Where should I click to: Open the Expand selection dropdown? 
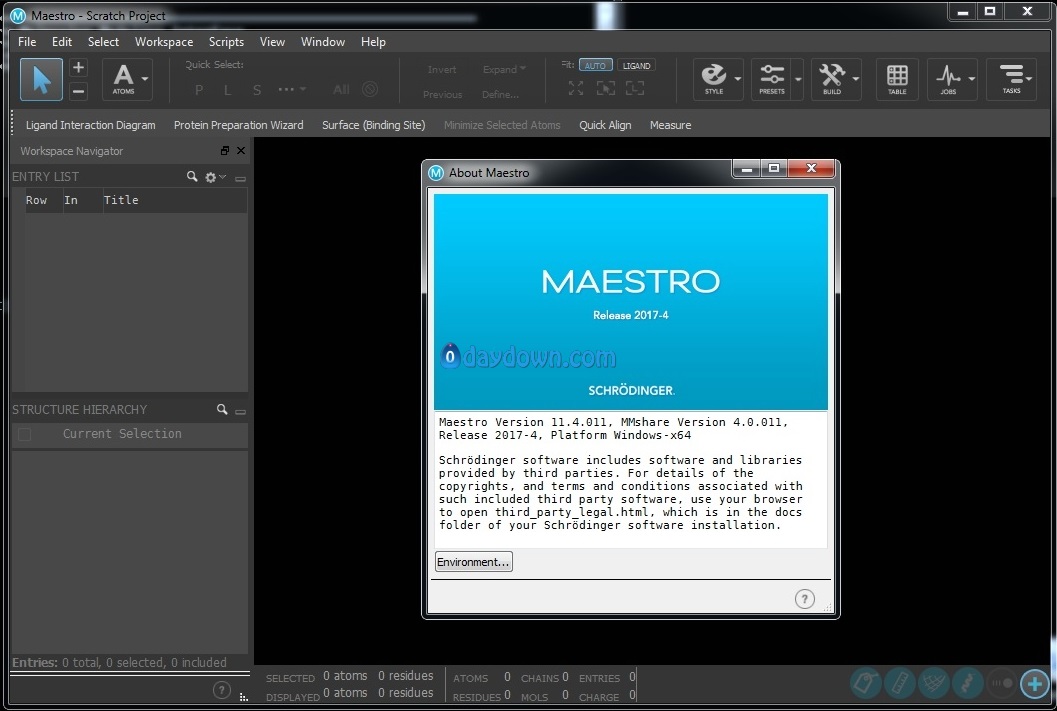pos(504,69)
